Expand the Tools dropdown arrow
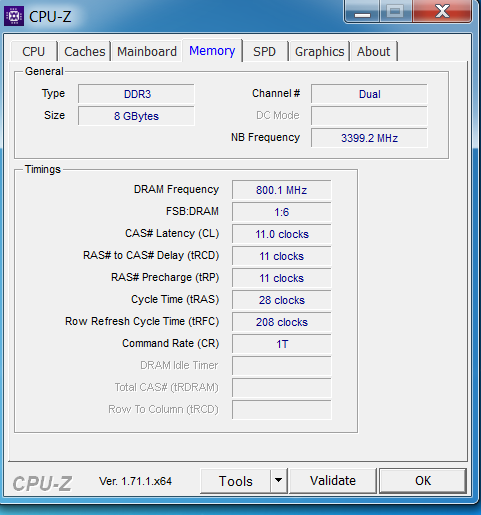Image resolution: width=481 pixels, height=515 pixels. [x=279, y=481]
